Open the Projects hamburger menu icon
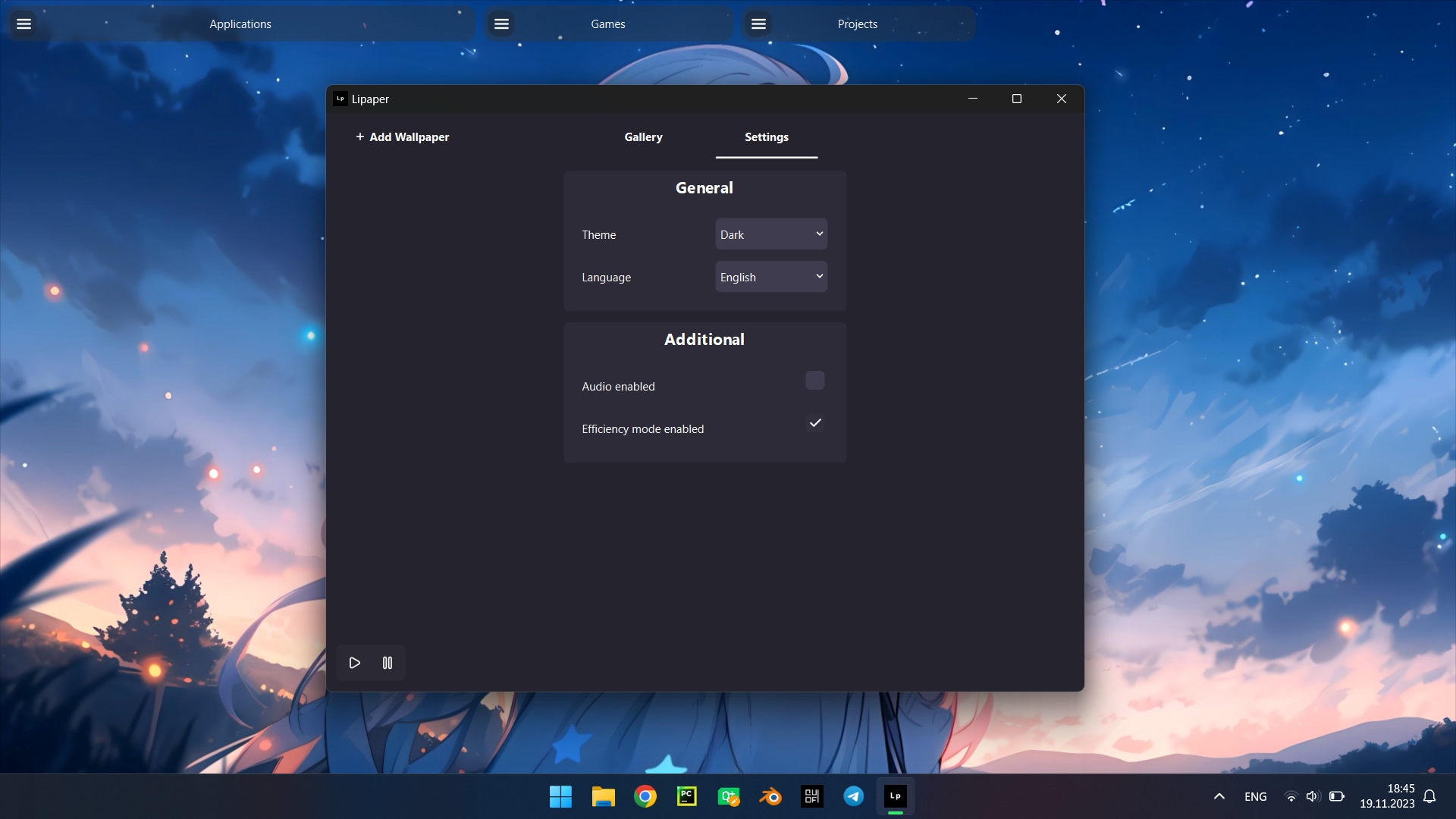1456x819 pixels. 758,24
